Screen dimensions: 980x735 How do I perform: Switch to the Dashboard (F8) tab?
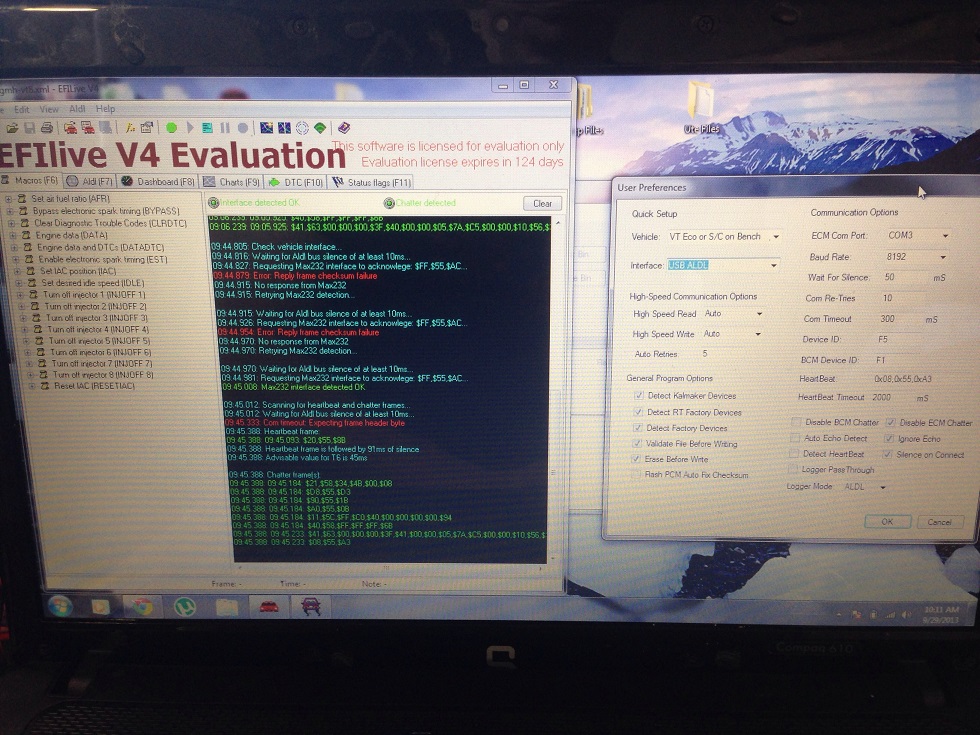[x=158, y=181]
